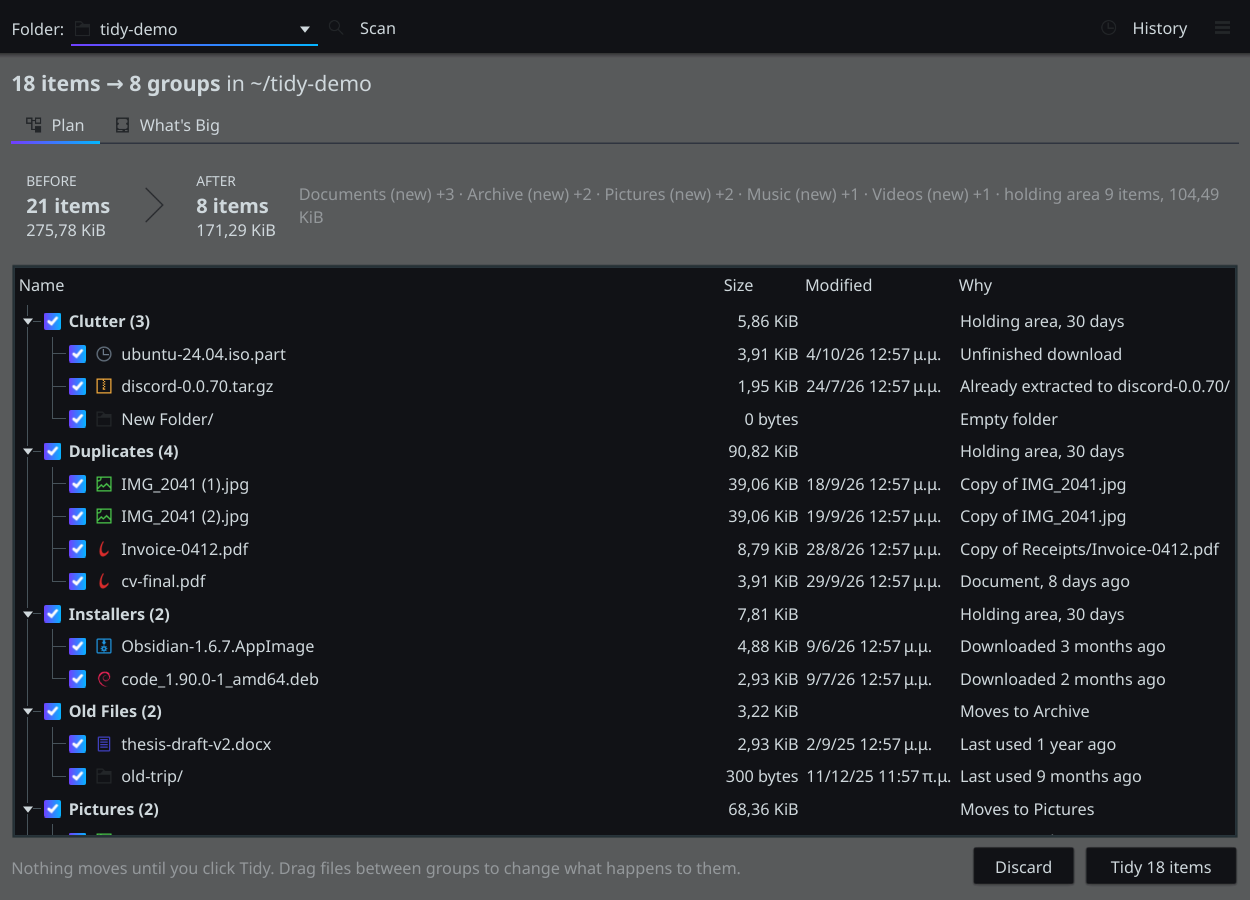Click the Plan tab icon

[34, 125]
